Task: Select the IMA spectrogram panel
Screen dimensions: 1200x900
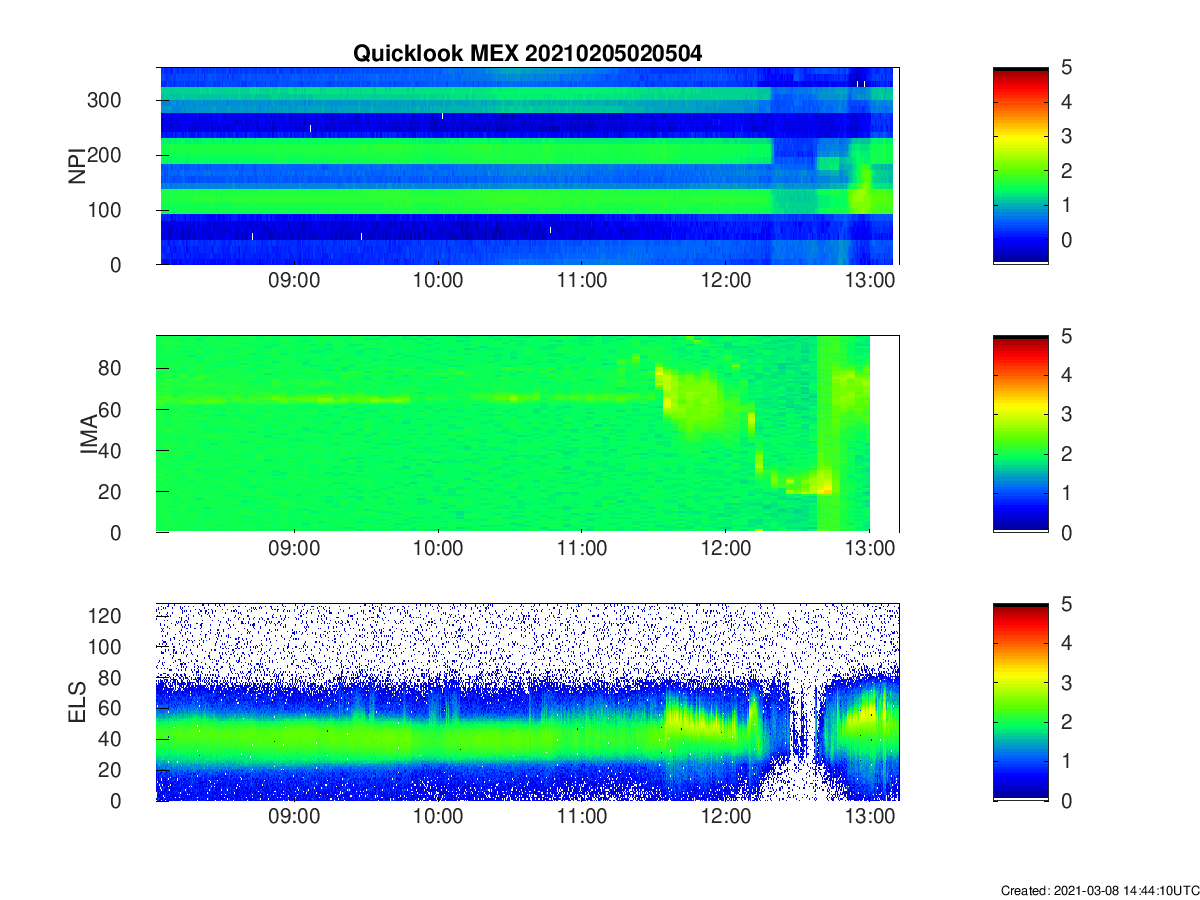Action: [528, 434]
